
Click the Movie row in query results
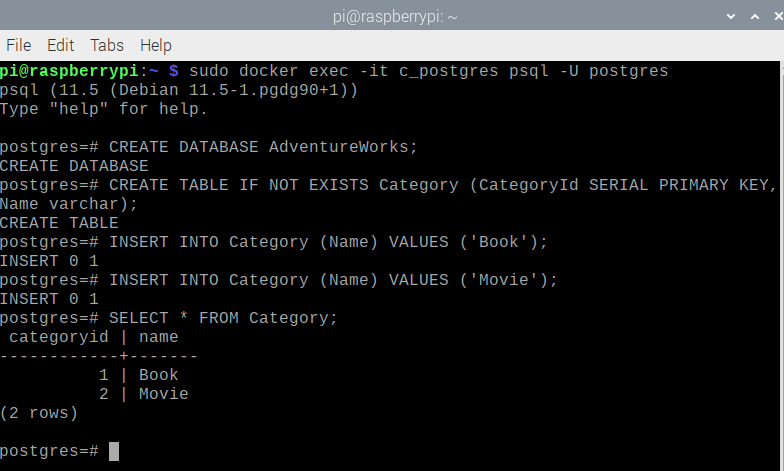click(x=163, y=394)
